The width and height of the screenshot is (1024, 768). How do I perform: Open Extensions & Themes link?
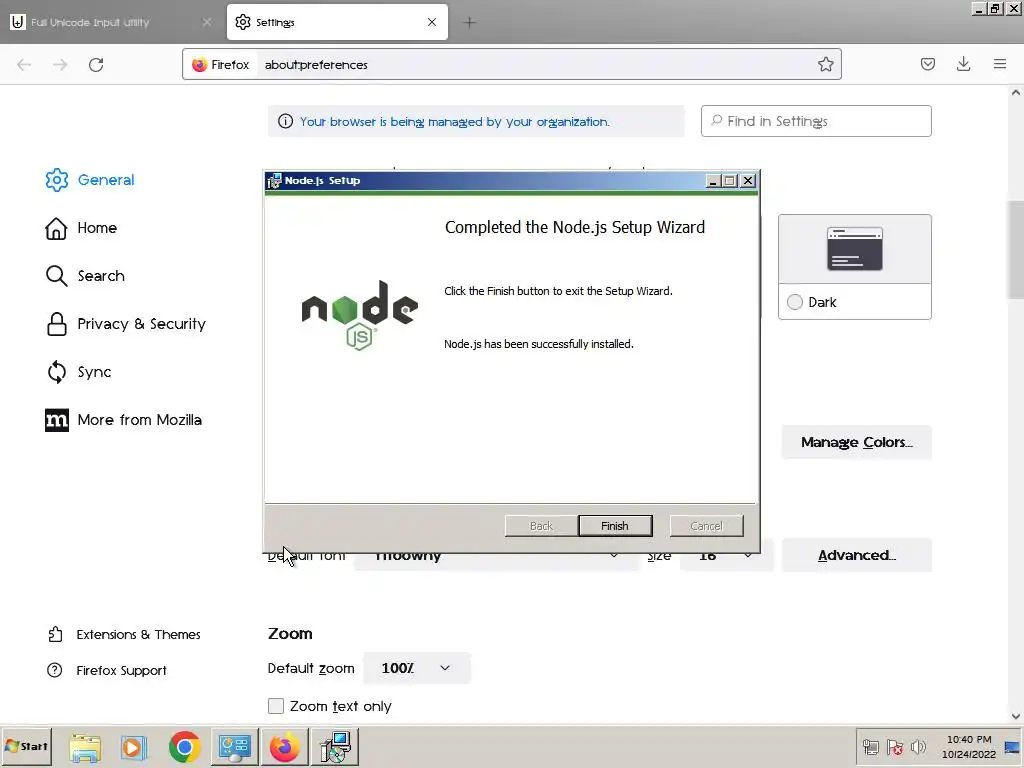coord(123,634)
